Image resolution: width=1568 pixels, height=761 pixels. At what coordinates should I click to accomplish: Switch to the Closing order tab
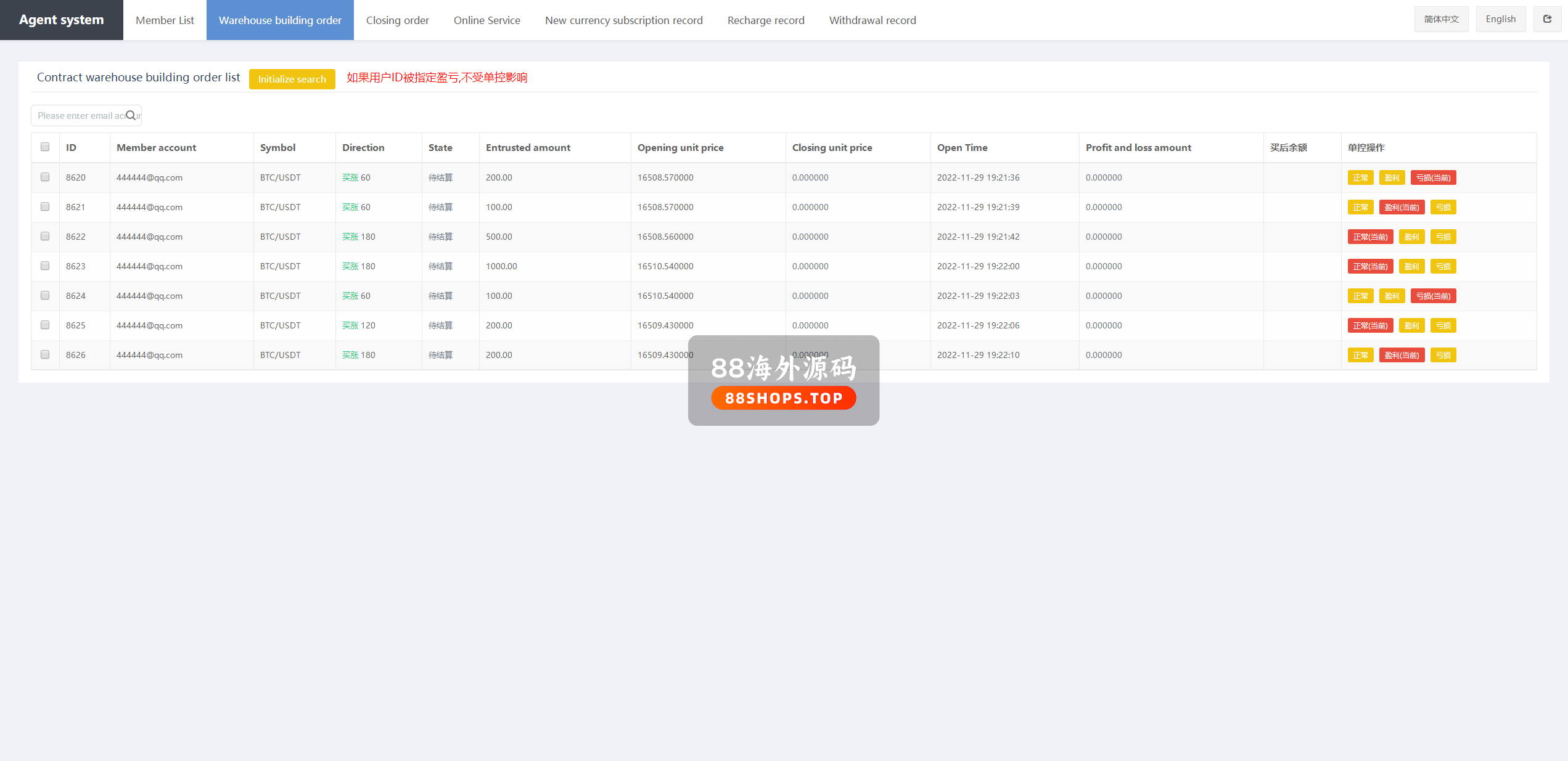[397, 20]
